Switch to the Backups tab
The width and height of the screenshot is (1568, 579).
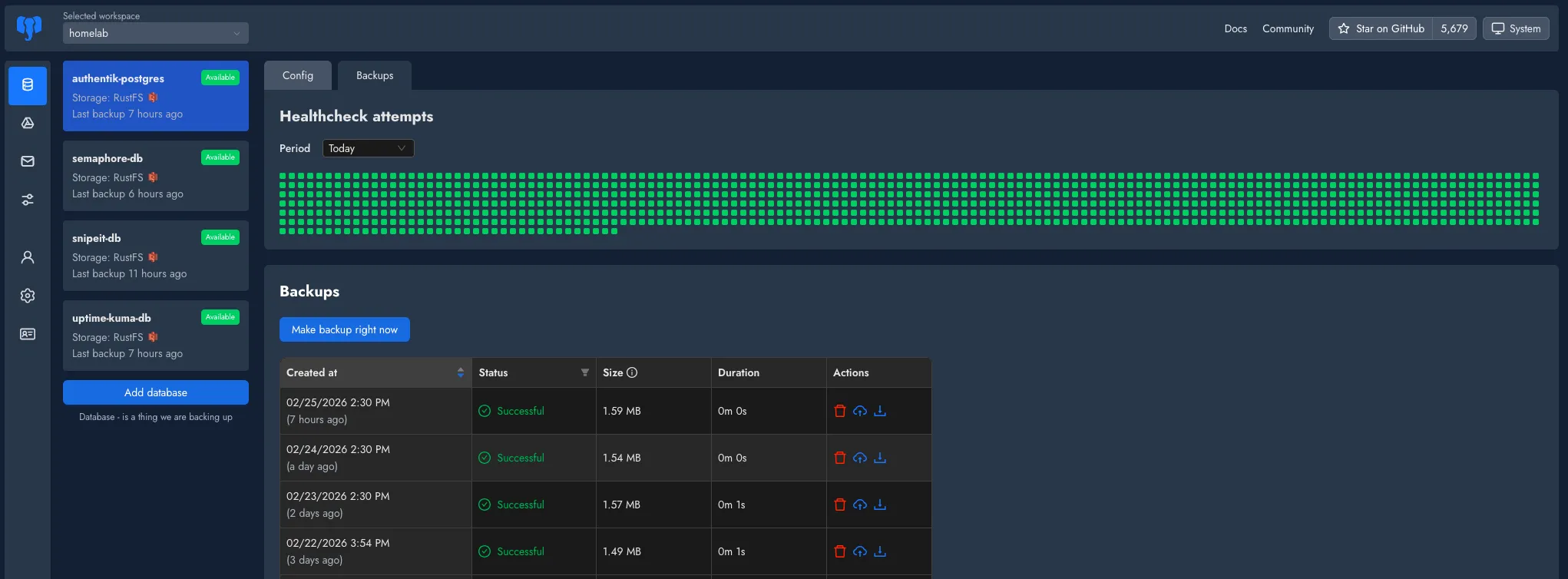pos(375,75)
